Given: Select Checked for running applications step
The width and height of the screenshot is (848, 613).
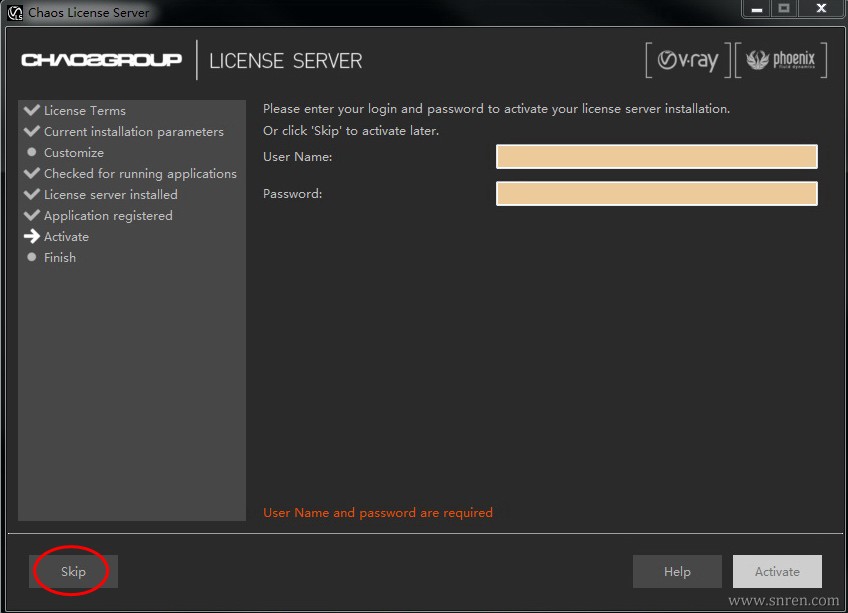Looking at the screenshot, I should [x=140, y=174].
